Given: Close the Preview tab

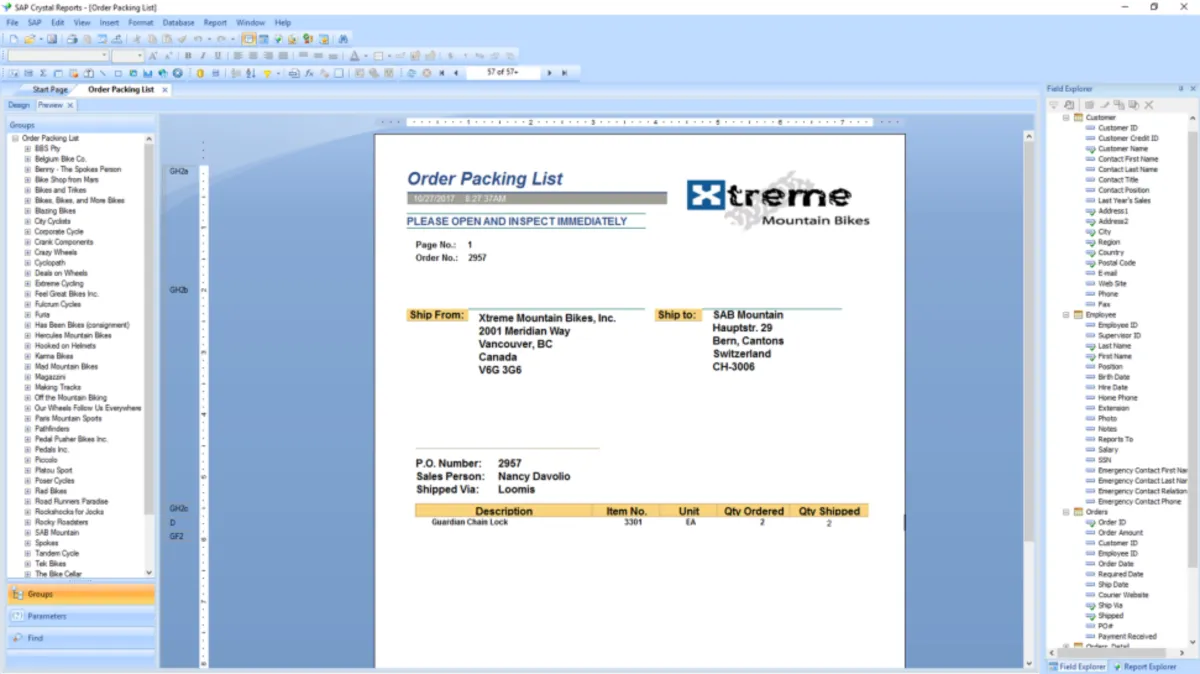Looking at the screenshot, I should (70, 105).
